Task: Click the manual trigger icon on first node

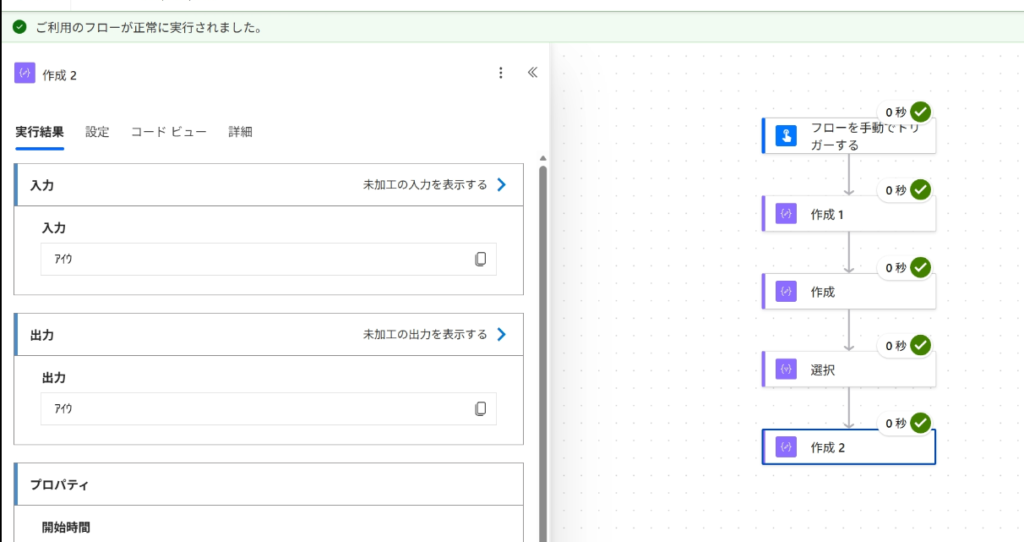Action: click(x=786, y=136)
